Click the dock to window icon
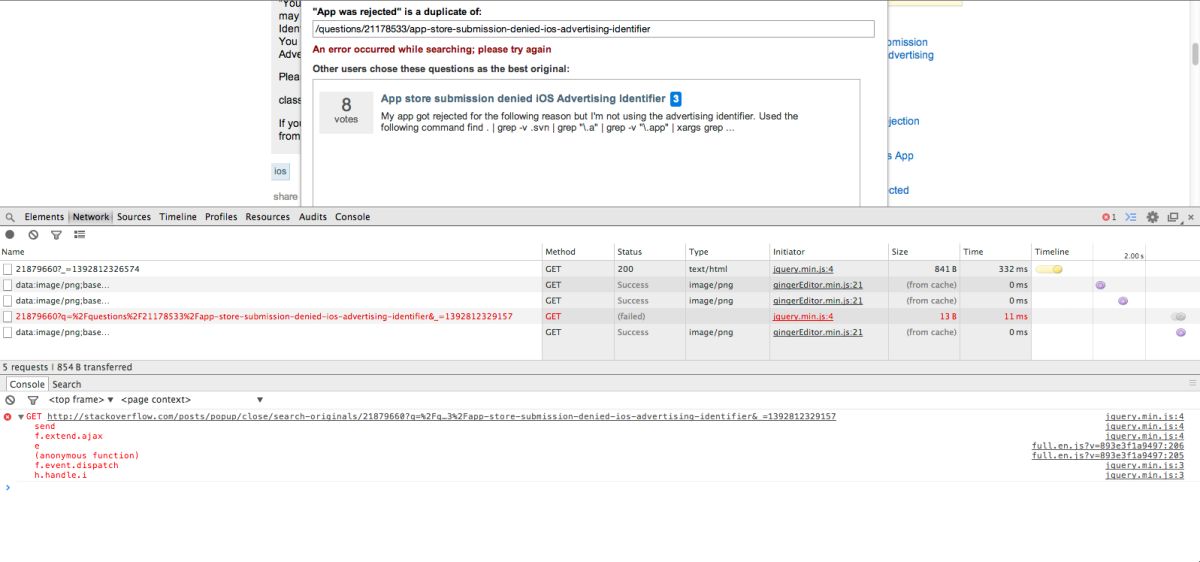1200x562 pixels. (x=1173, y=217)
